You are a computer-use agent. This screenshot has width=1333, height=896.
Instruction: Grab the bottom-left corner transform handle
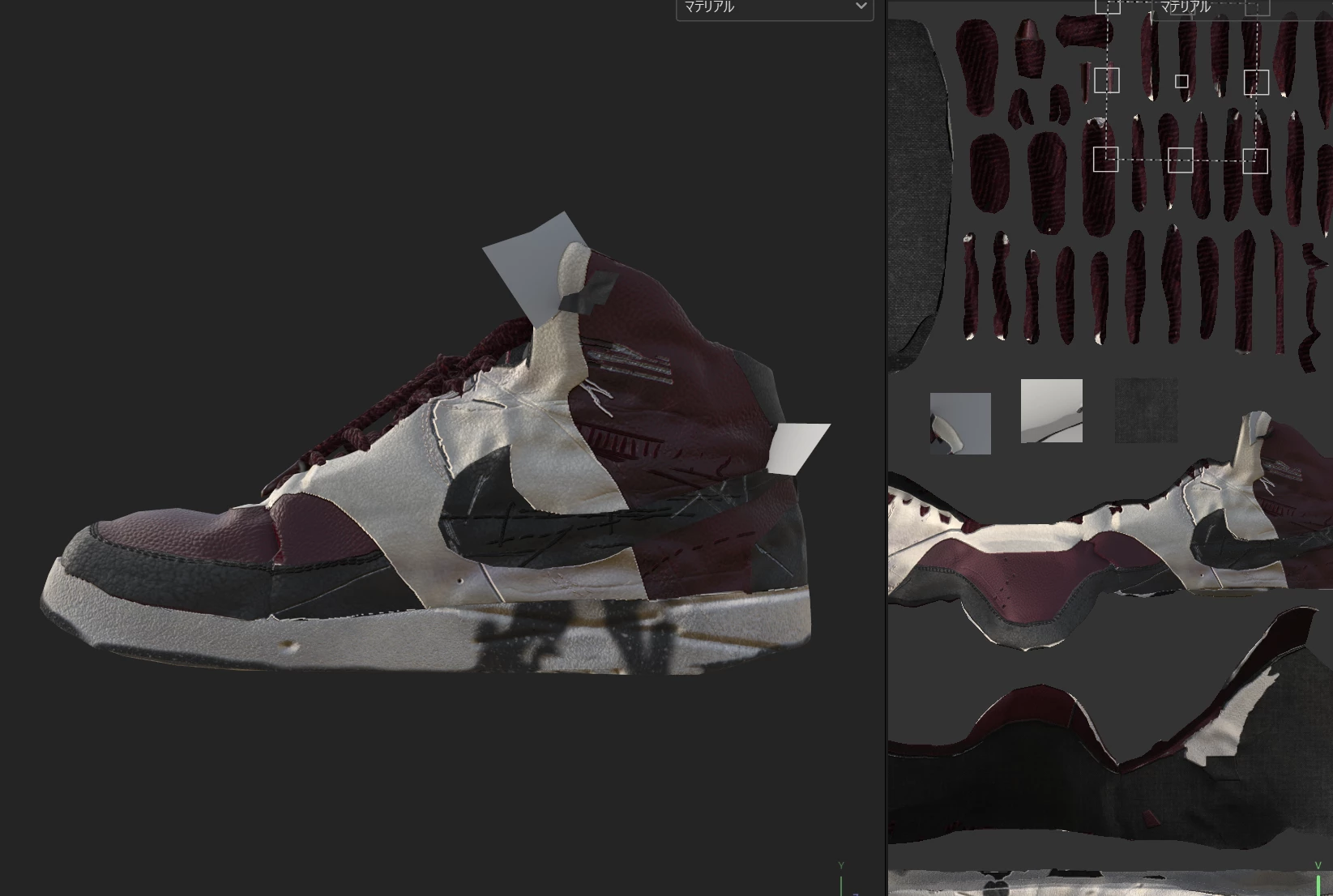click(x=1106, y=160)
